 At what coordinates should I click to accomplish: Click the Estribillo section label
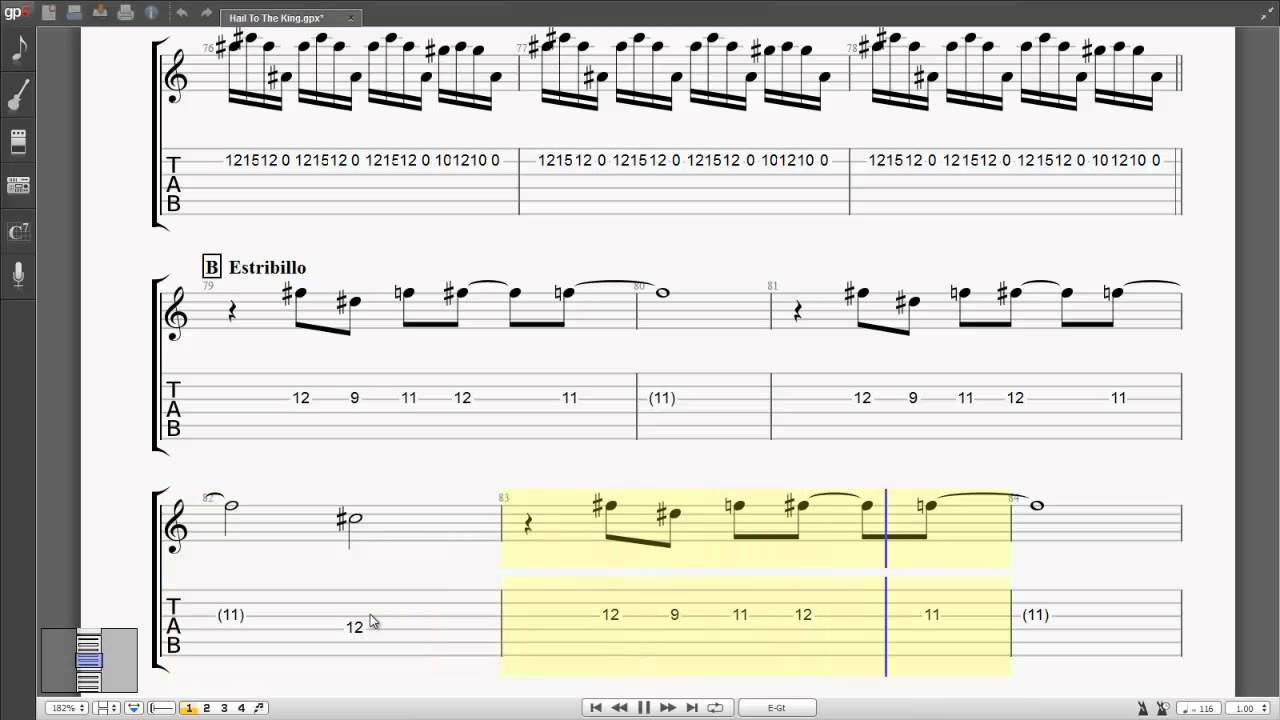point(267,267)
